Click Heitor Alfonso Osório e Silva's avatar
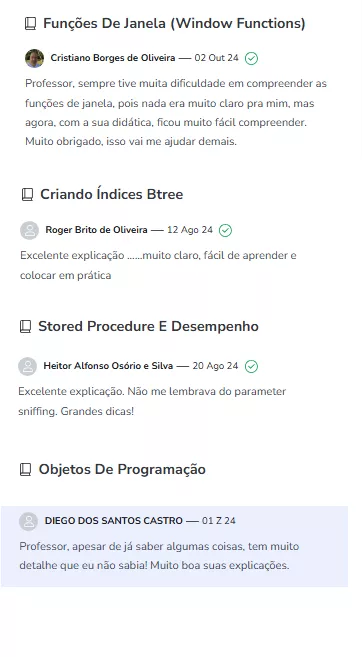The height and width of the screenshot is (657, 362). [28, 366]
